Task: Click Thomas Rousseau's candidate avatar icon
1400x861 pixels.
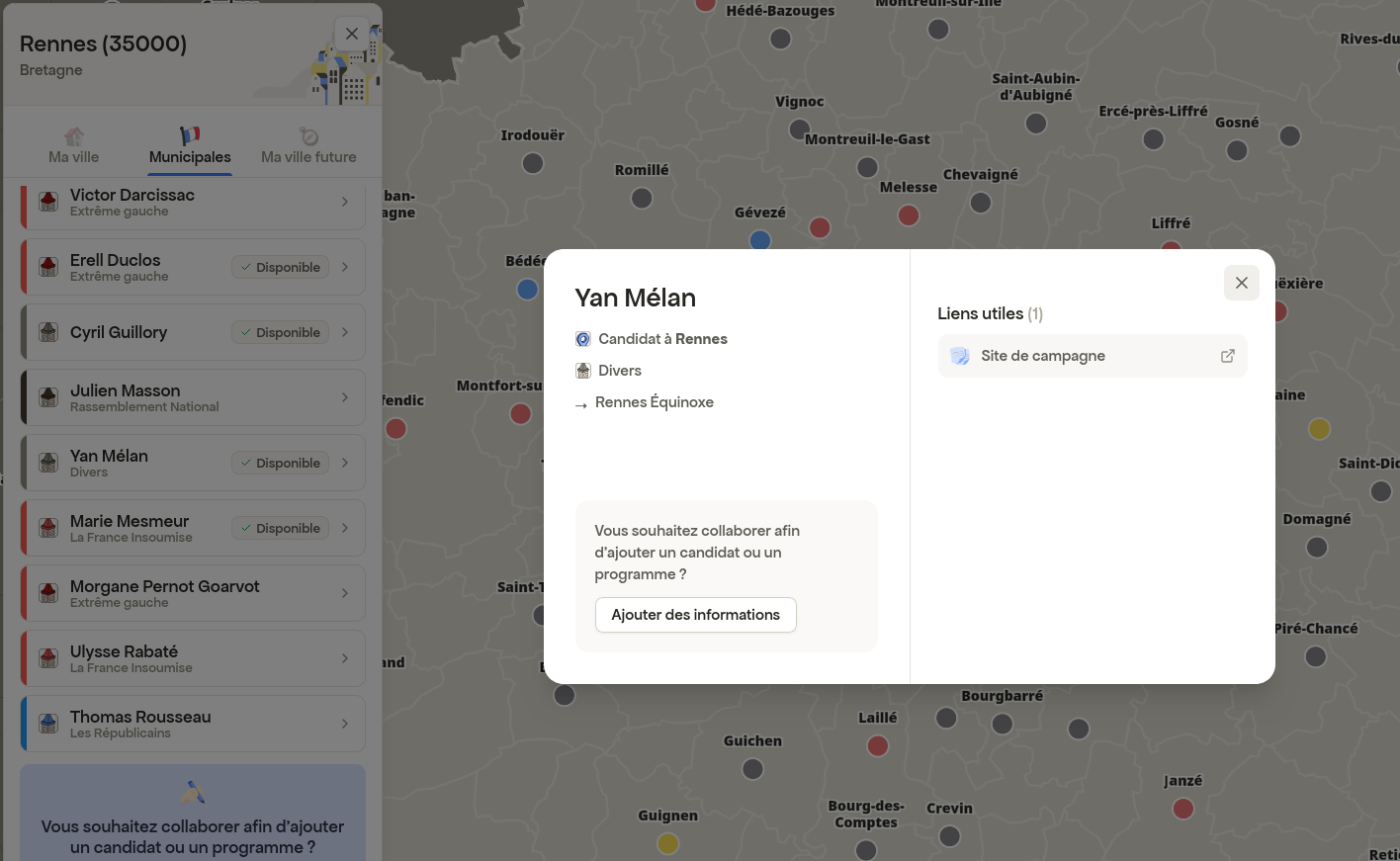Action: click(x=48, y=724)
